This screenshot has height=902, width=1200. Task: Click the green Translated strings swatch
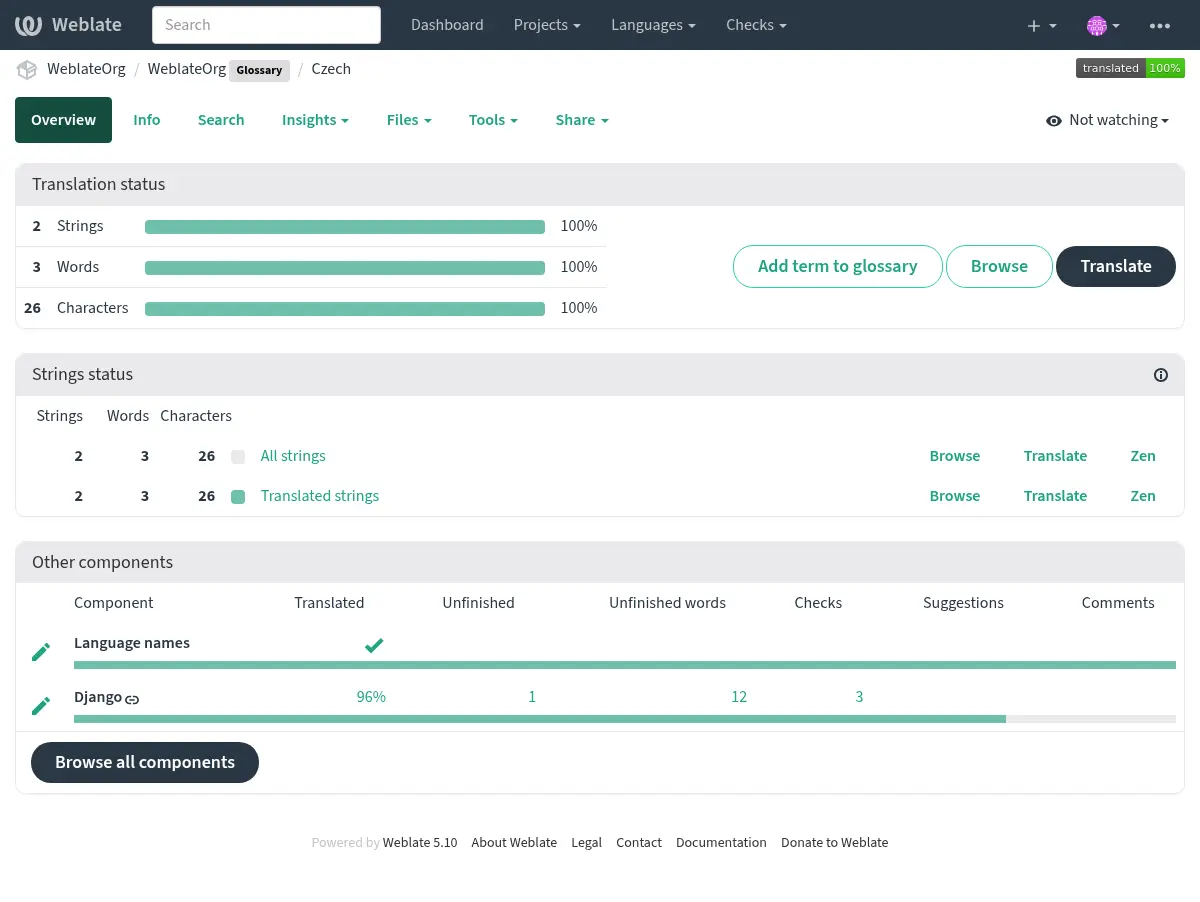(238, 497)
